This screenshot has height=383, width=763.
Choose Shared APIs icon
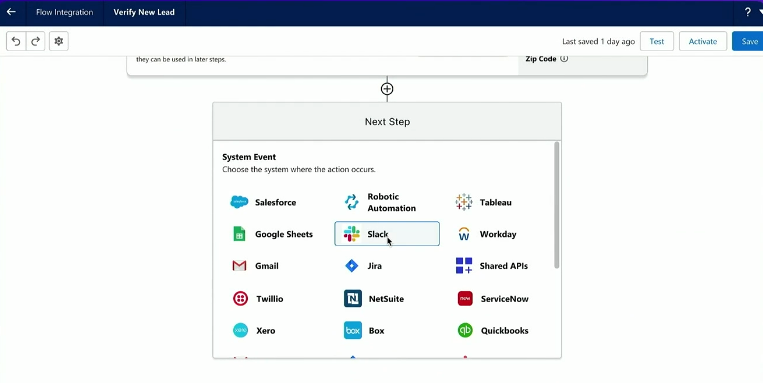pos(464,266)
